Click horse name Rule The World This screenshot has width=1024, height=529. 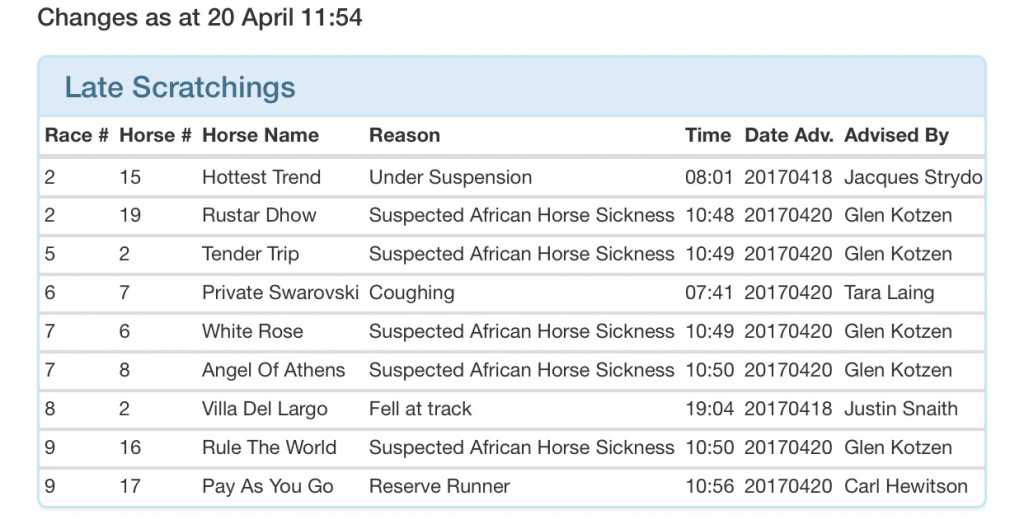click(x=269, y=447)
